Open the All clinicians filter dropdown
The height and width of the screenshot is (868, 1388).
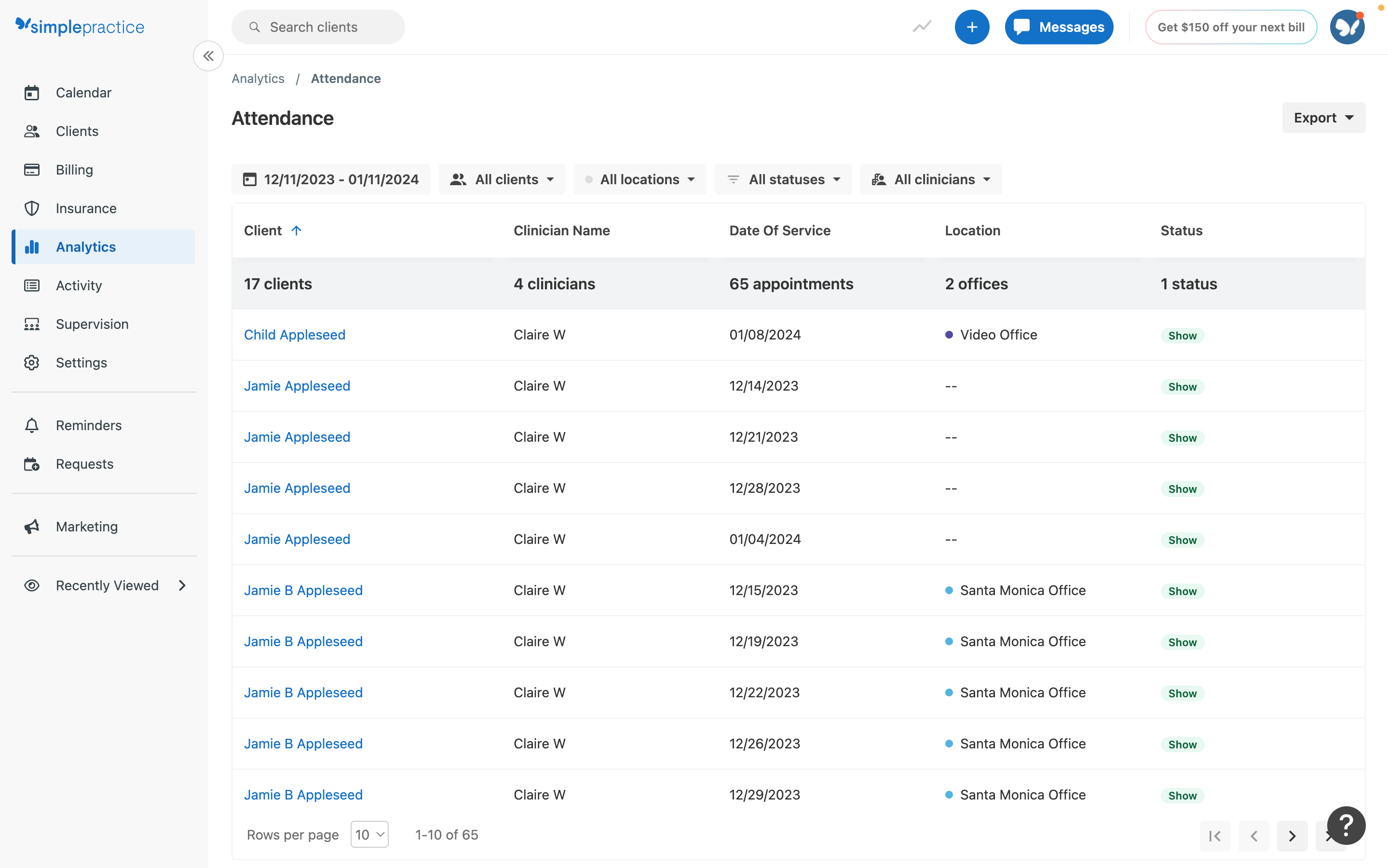[x=930, y=179]
